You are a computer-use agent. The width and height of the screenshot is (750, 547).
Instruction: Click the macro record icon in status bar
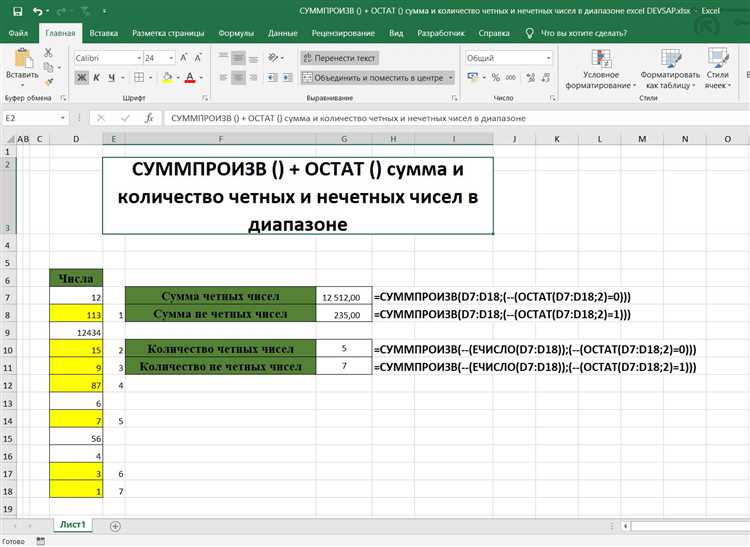coord(41,541)
